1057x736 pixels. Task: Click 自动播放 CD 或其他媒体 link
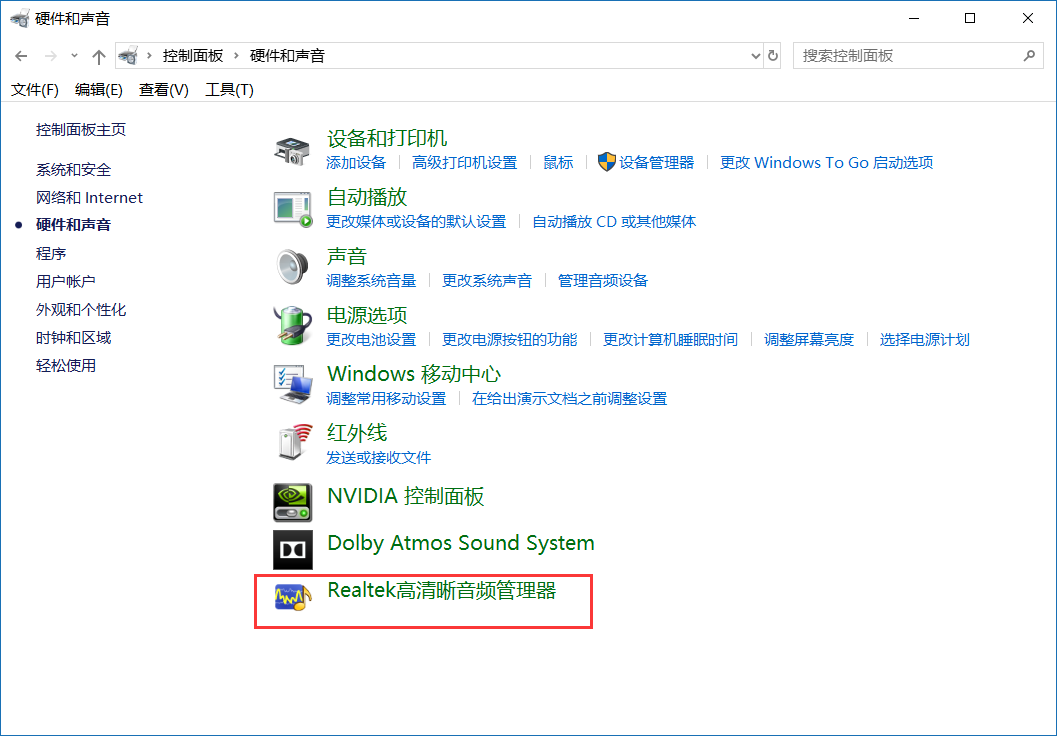(x=614, y=221)
